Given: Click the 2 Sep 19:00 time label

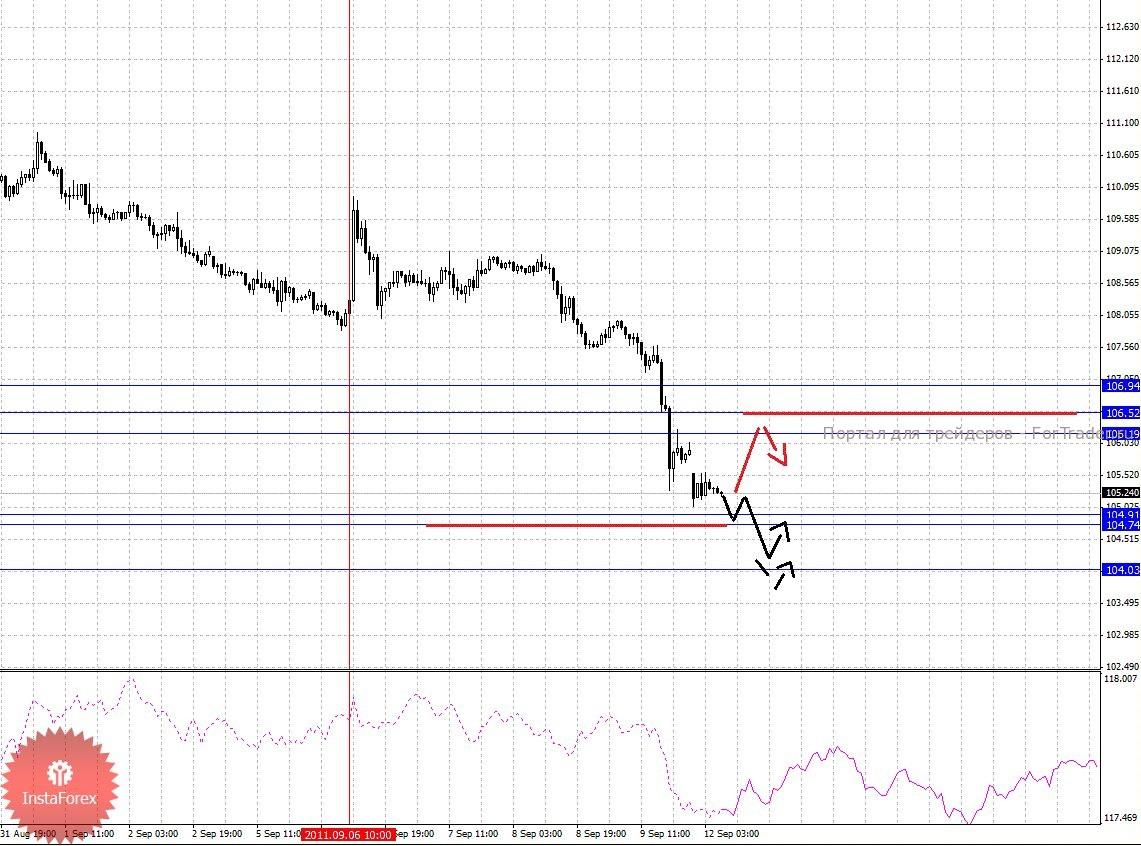Looking at the screenshot, I should [x=217, y=834].
